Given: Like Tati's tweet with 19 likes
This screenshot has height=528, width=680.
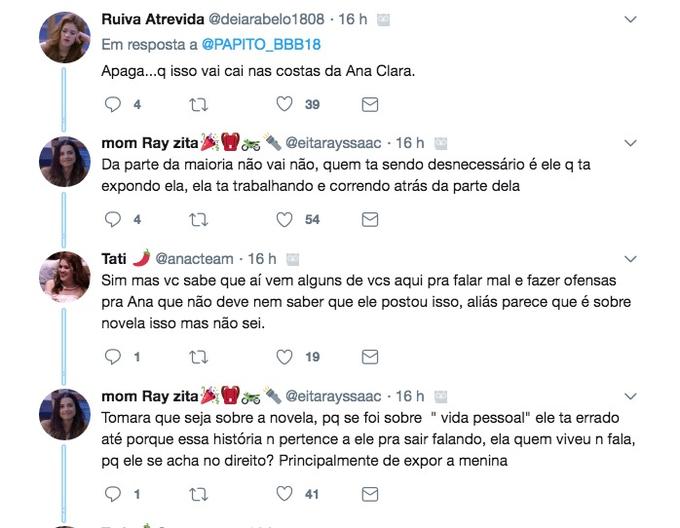Looking at the screenshot, I should coord(285,356).
